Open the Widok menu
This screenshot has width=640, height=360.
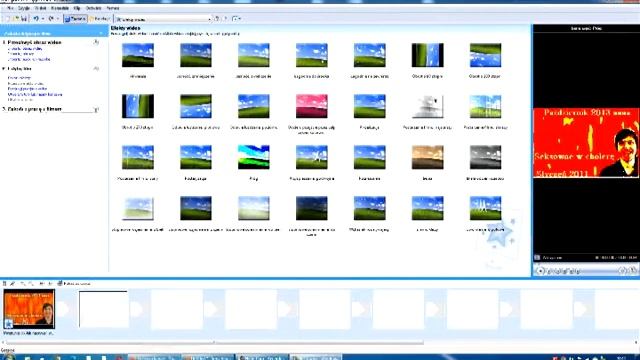[40, 8]
